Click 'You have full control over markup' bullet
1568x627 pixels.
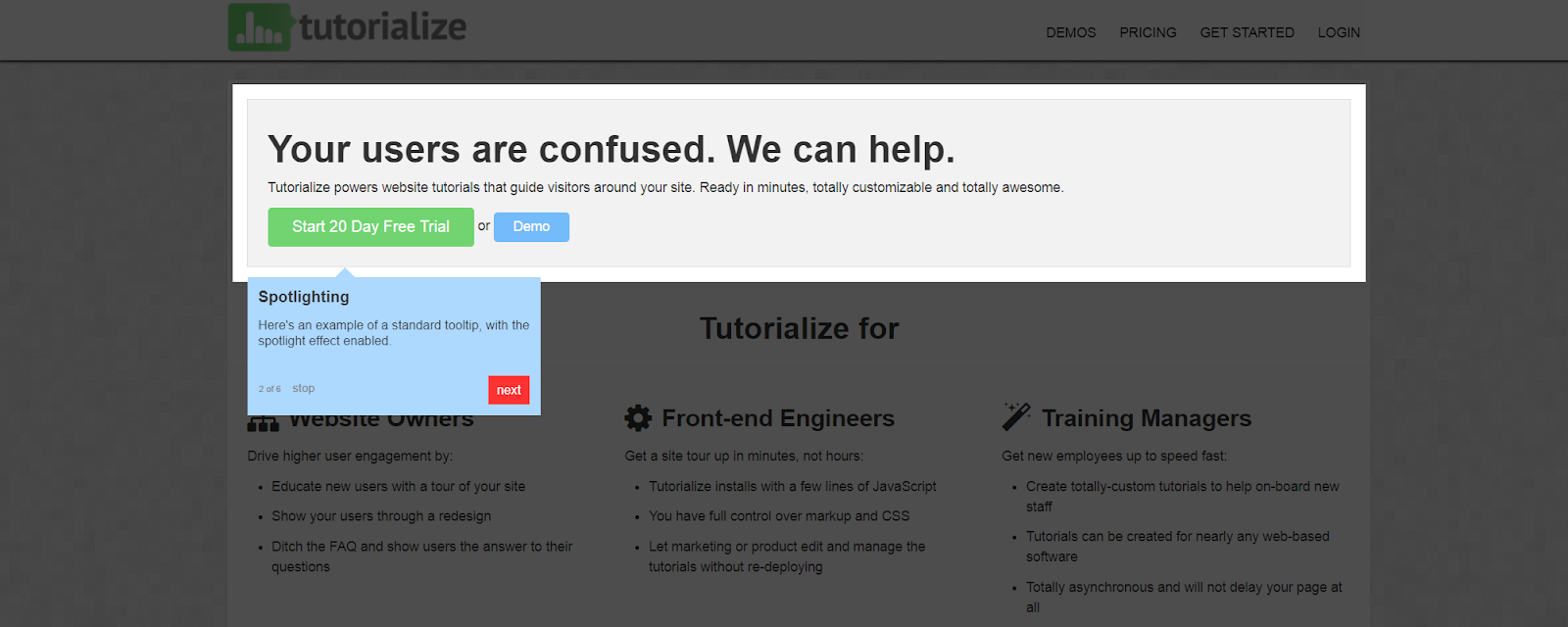(779, 516)
